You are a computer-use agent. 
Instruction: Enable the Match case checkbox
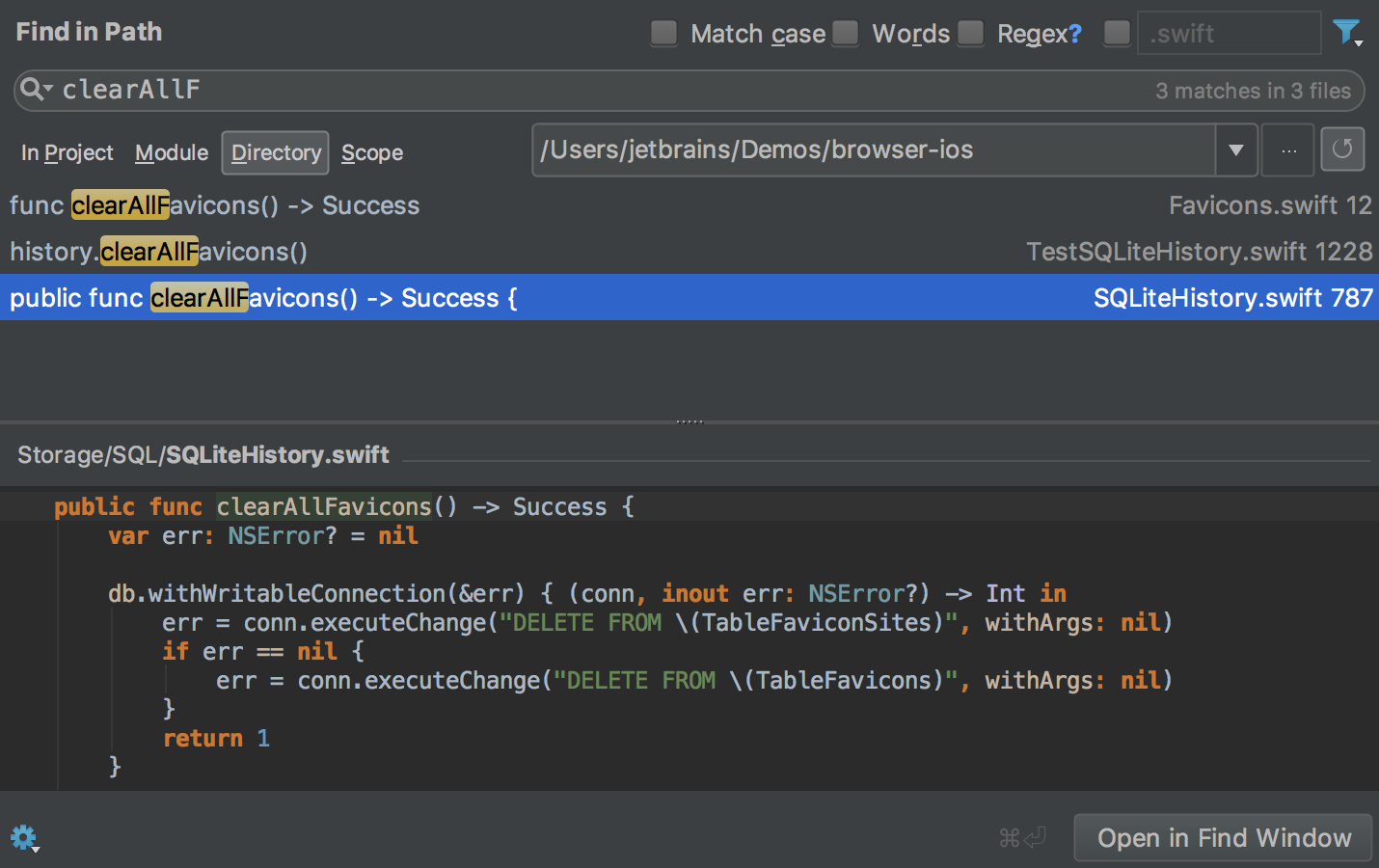[663, 34]
